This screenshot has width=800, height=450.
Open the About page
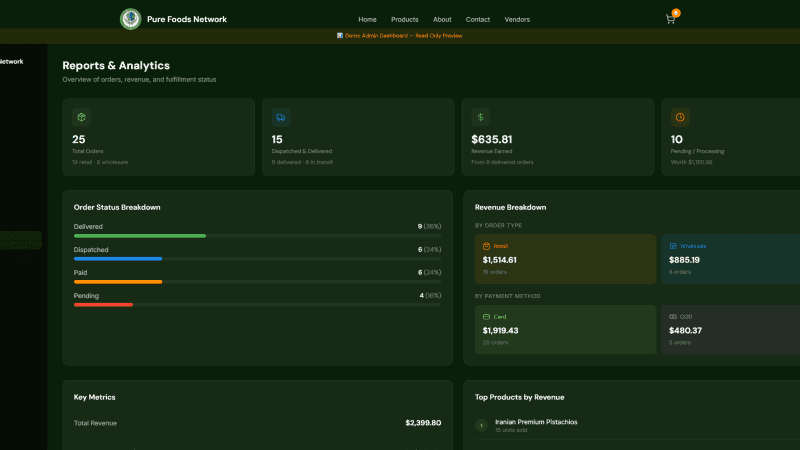(x=442, y=19)
